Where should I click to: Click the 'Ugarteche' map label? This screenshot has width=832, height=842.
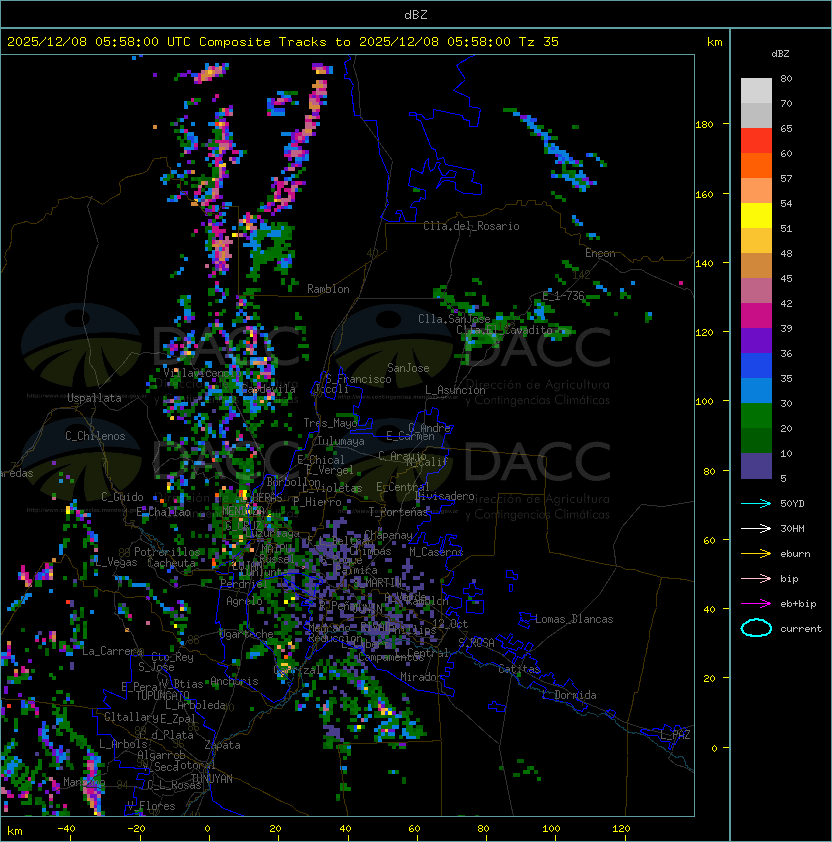point(247,634)
